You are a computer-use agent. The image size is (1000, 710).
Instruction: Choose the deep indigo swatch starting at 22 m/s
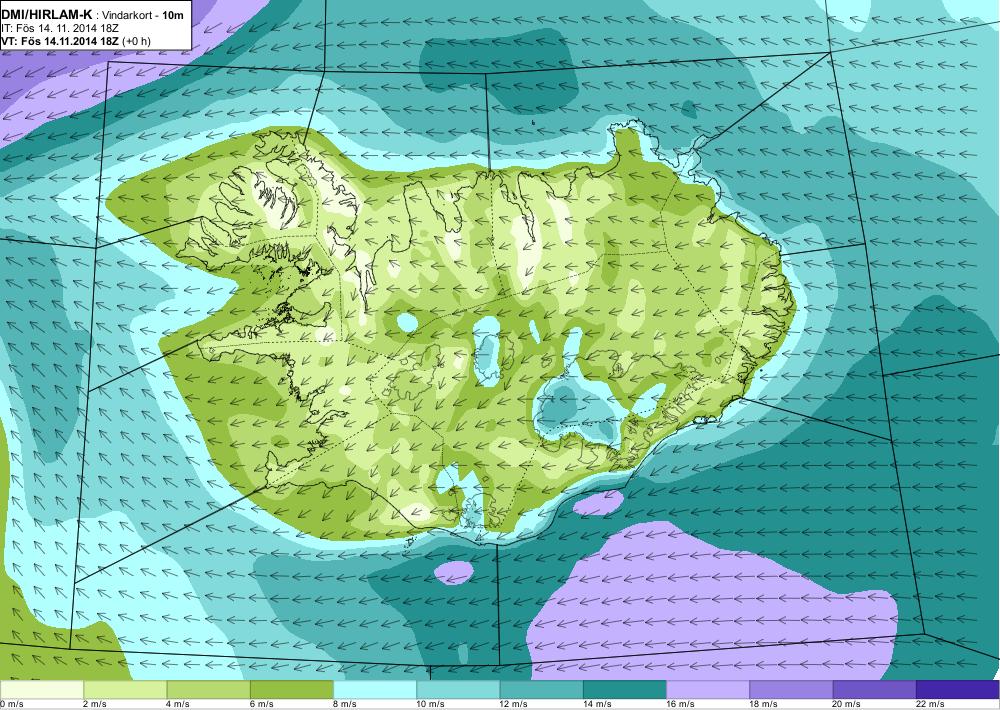point(958,689)
